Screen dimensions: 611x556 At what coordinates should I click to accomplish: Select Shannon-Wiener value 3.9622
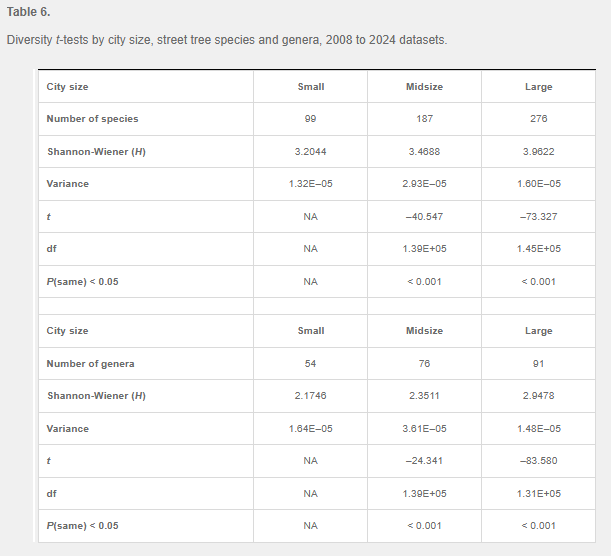[x=538, y=151]
